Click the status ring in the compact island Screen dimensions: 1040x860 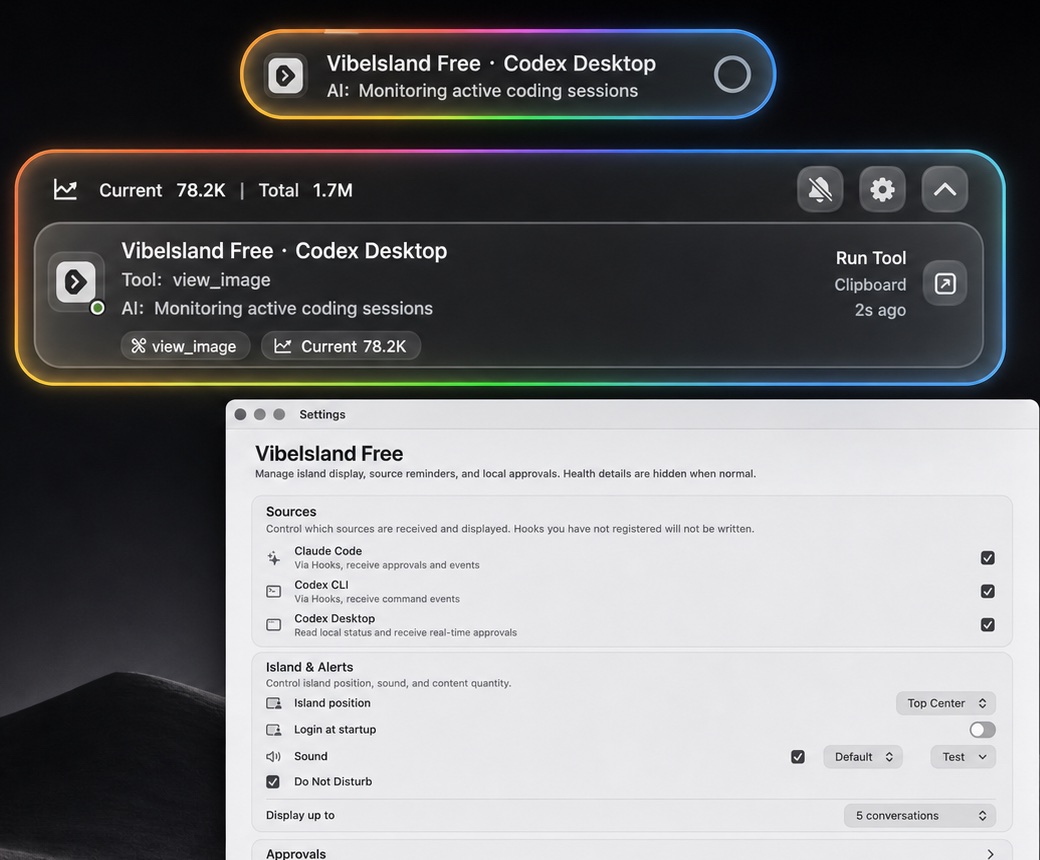[732, 74]
